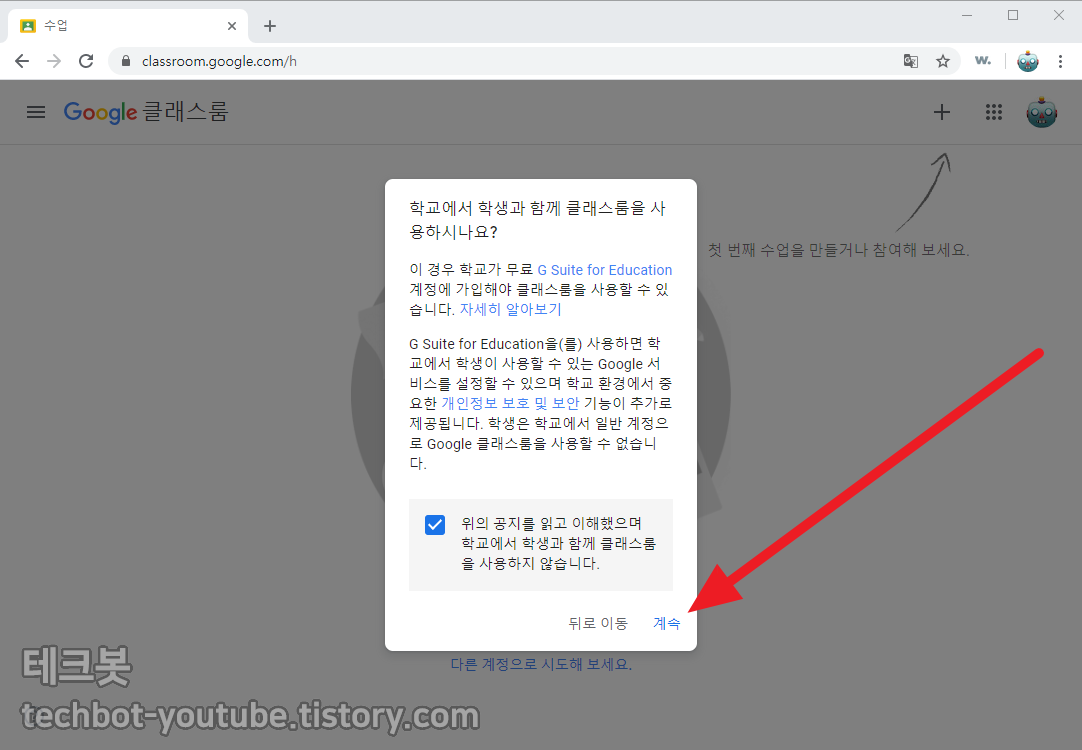Close the 수업 tab
This screenshot has height=750, width=1082.
(x=232, y=26)
